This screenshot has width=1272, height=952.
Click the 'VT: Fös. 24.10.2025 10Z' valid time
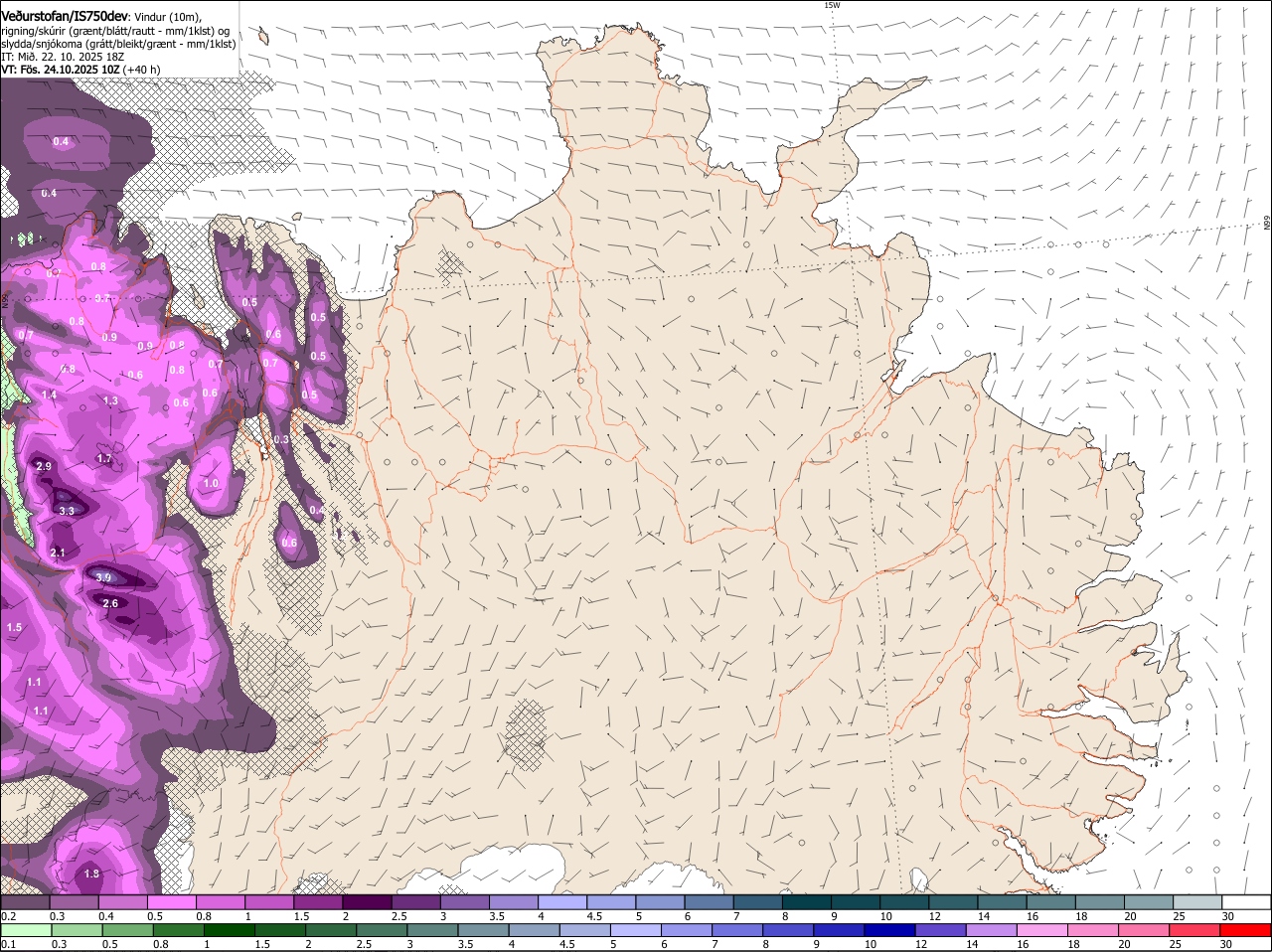click(61, 70)
